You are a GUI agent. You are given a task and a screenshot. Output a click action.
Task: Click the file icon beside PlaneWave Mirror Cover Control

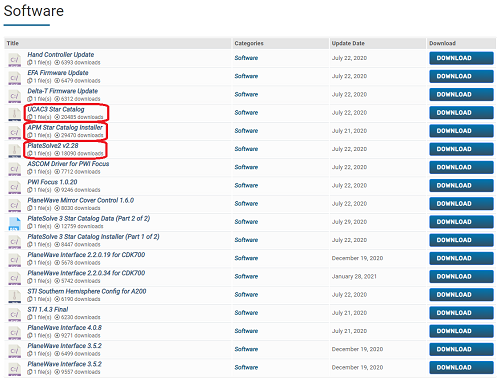coord(15,205)
